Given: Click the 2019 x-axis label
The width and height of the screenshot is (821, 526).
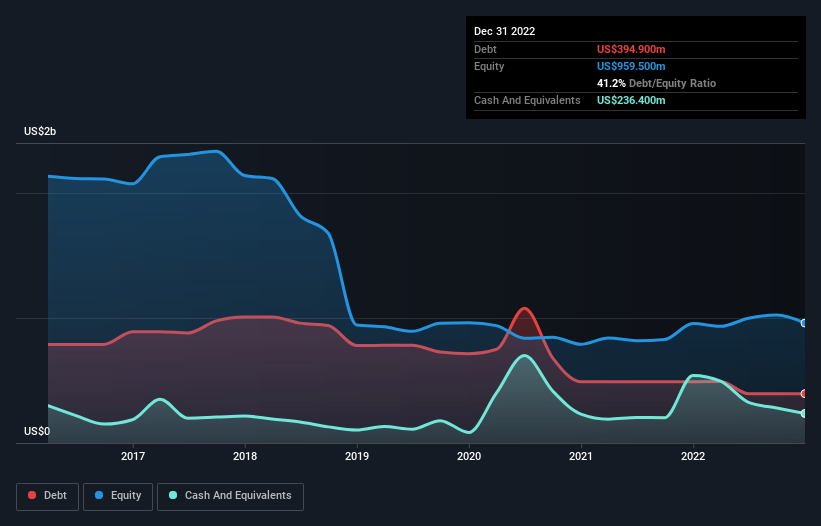Looking at the screenshot, I should 357,456.
